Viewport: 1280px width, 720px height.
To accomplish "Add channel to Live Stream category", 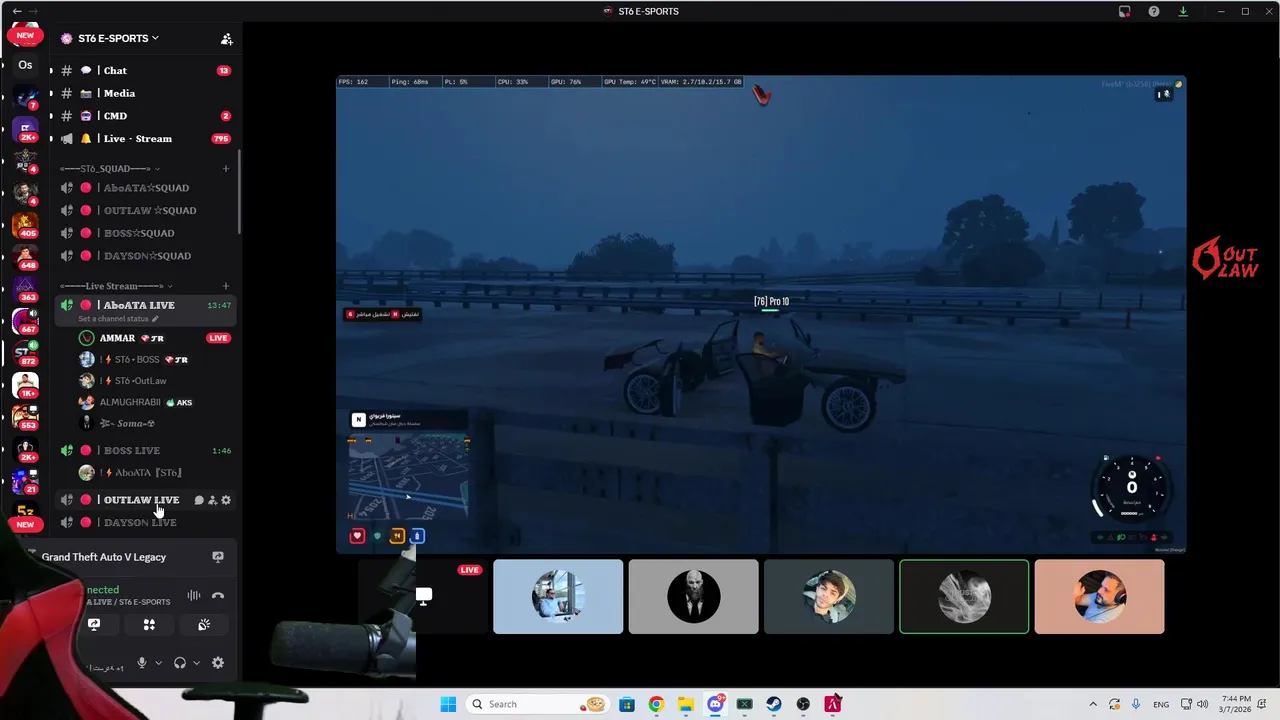I will pyautogui.click(x=226, y=286).
